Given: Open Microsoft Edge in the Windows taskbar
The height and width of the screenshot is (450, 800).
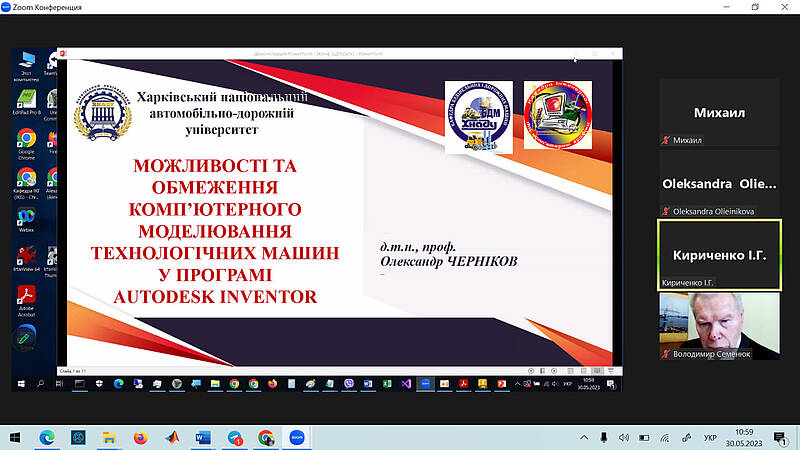Looking at the screenshot, I should pyautogui.click(x=47, y=437).
